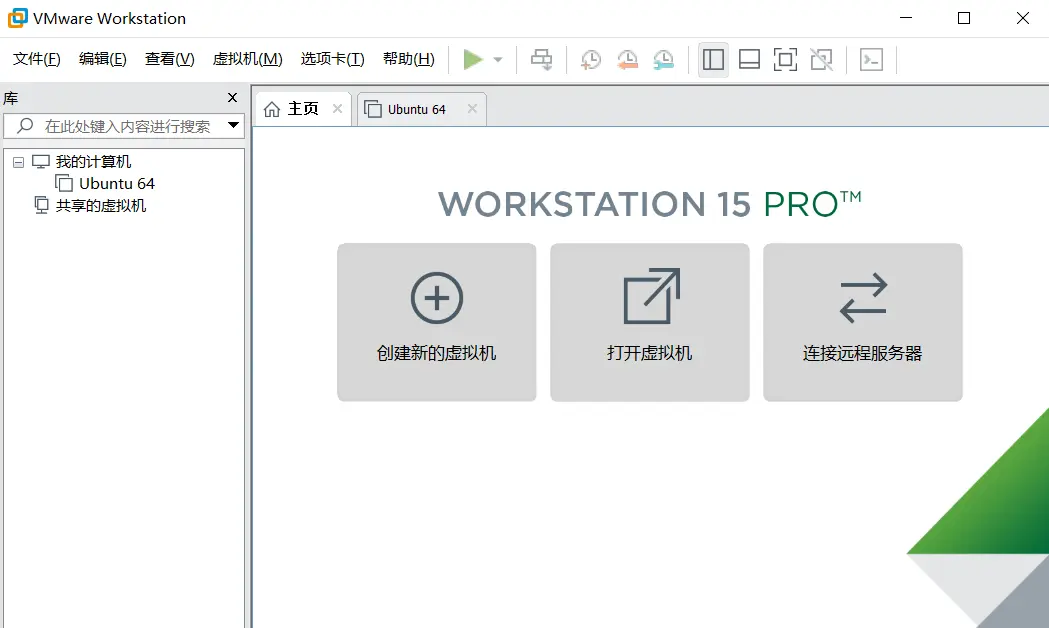
Task: Minimize the VMware Workstation window
Action: click(x=906, y=18)
